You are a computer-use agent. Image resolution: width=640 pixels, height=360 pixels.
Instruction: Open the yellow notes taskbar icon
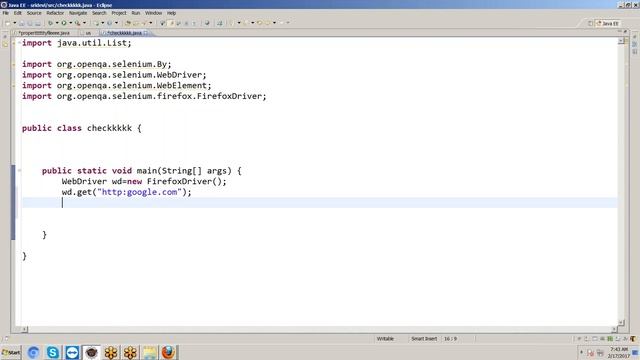pyautogui.click(x=149, y=352)
